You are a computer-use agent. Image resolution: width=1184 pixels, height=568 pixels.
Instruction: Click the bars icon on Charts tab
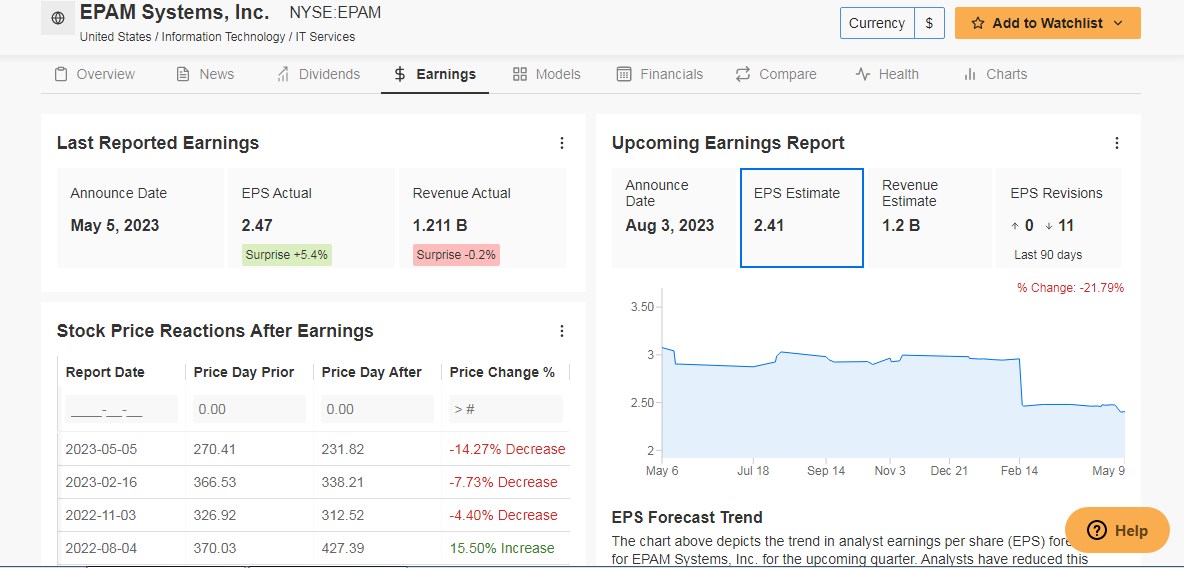click(970, 74)
